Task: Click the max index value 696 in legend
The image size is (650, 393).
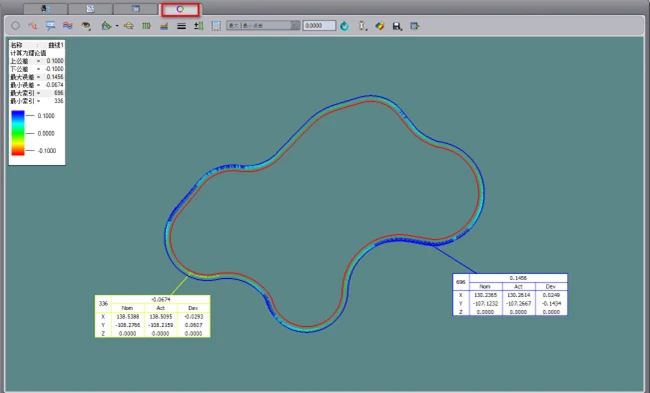Action: point(58,93)
